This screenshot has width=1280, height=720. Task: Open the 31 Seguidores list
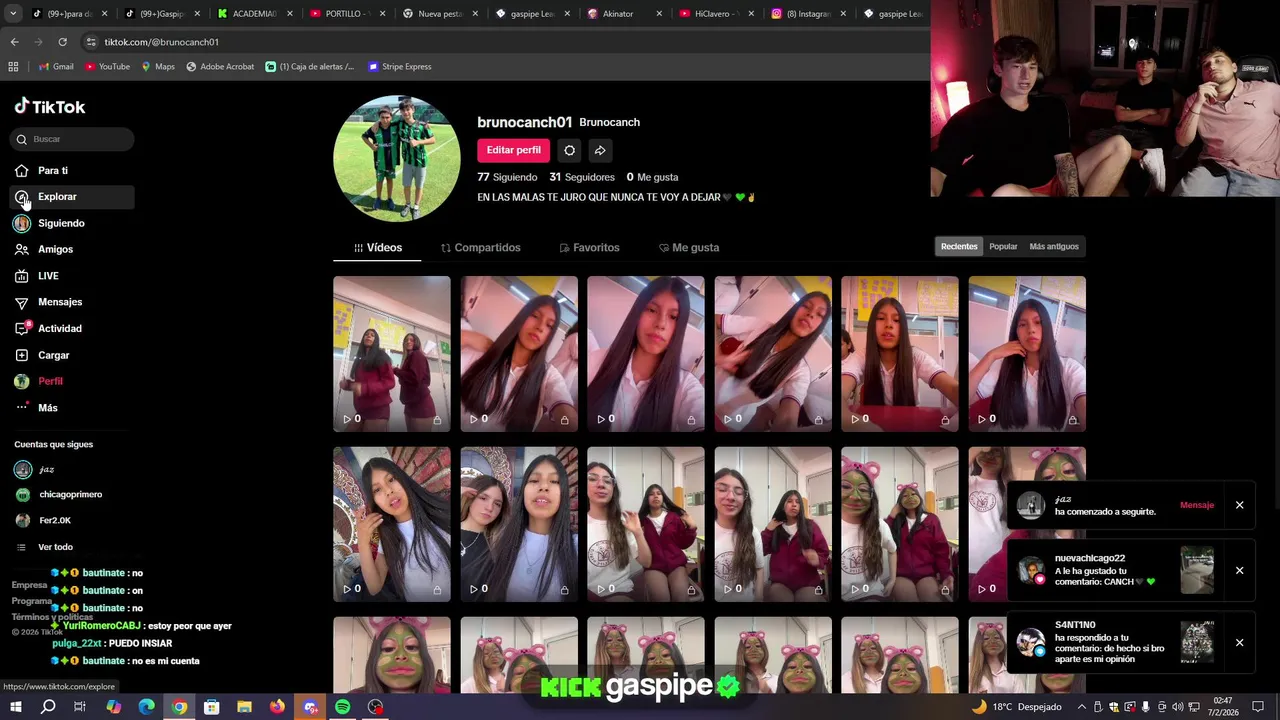pyautogui.click(x=582, y=177)
